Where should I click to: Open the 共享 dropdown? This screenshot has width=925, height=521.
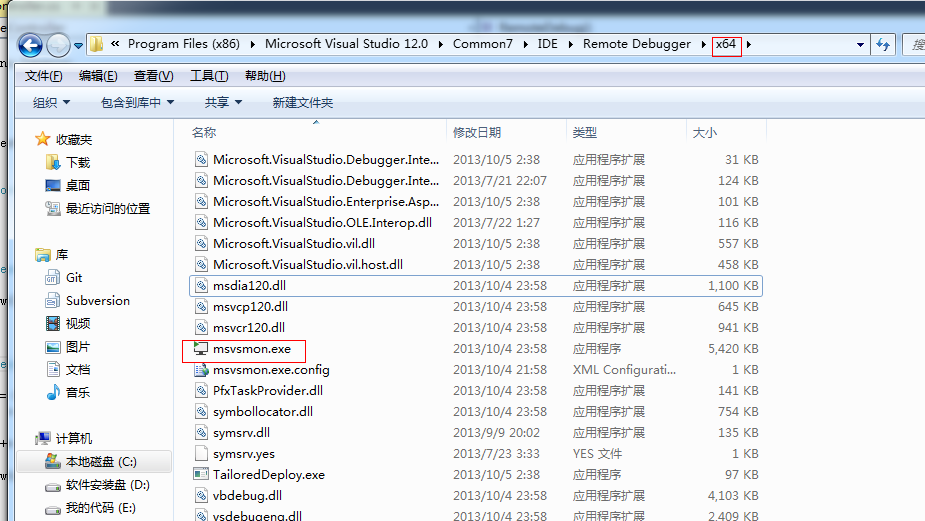click(x=223, y=103)
